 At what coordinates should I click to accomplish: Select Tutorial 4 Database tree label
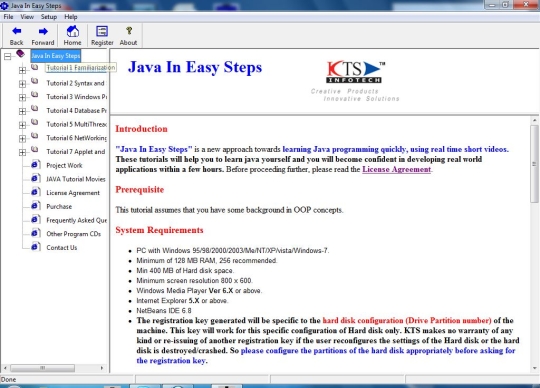point(76,111)
